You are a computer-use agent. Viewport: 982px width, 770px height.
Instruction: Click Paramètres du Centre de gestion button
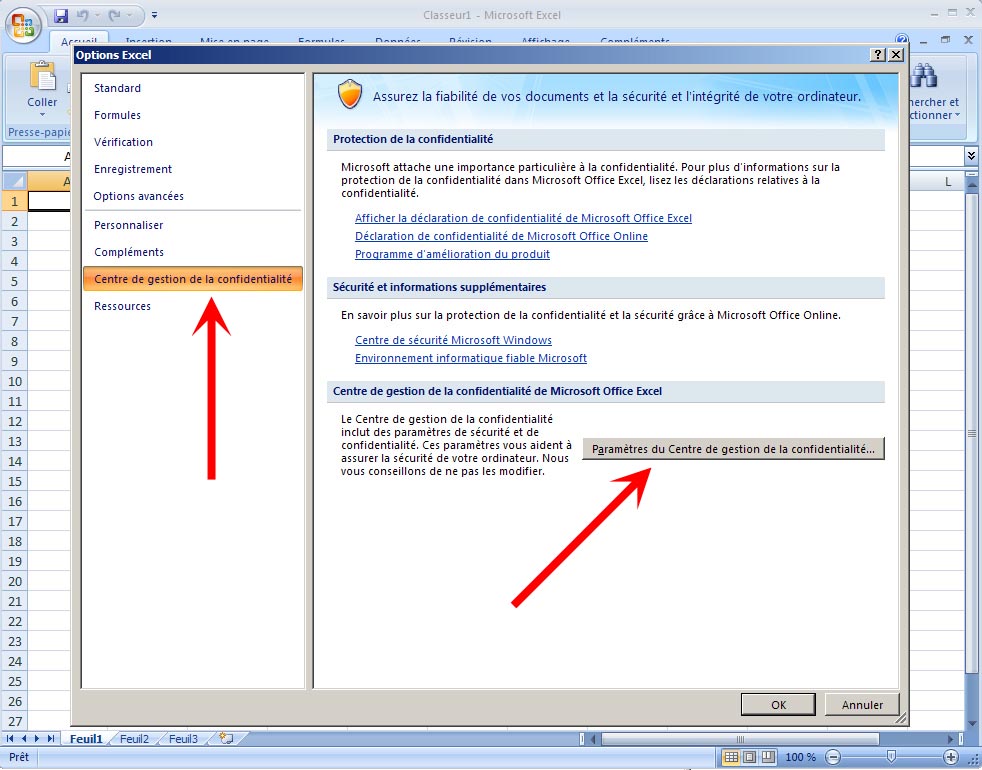point(733,449)
